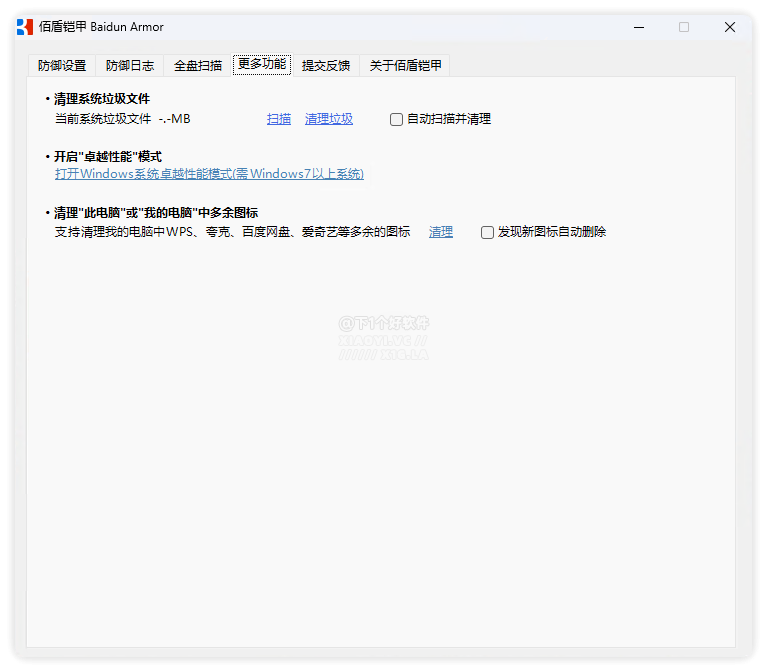Click the 当前系统垃圾文件 -.-MB value text
Image resolution: width=767 pixels, height=672 pixels.
[x=122, y=119]
